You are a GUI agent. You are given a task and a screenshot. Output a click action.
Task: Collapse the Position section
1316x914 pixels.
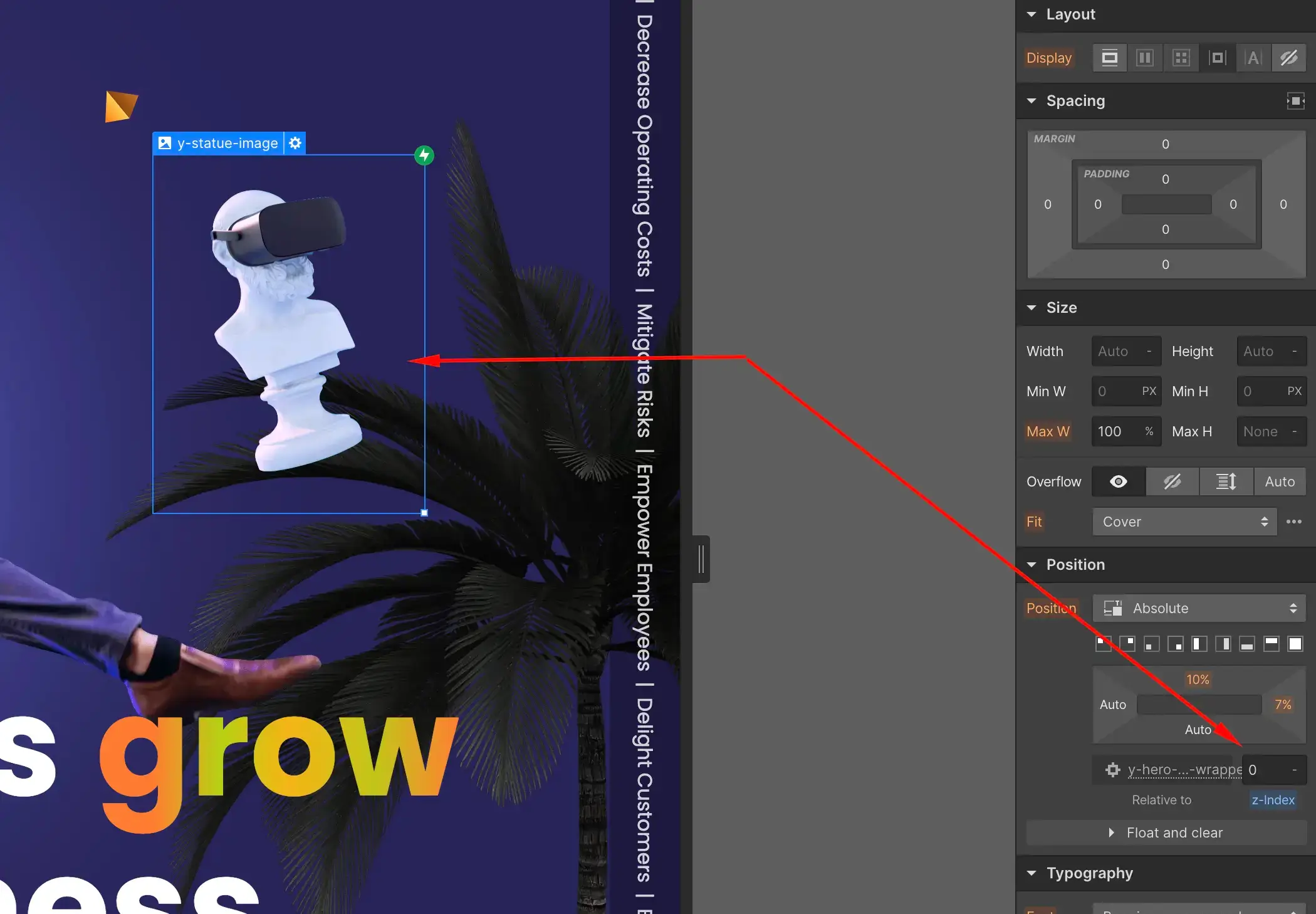(1031, 564)
